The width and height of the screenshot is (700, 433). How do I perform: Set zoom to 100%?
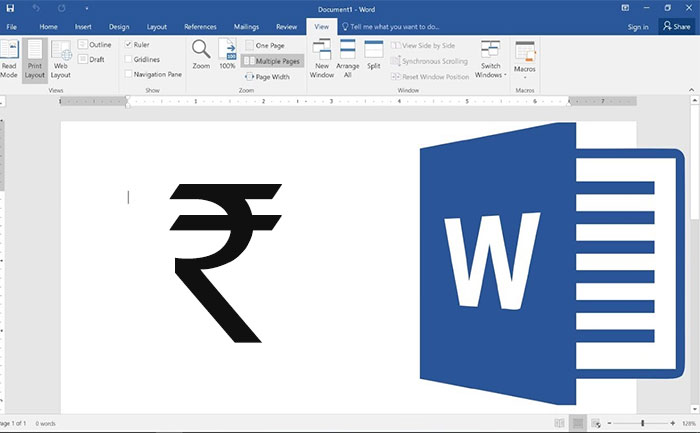point(227,57)
